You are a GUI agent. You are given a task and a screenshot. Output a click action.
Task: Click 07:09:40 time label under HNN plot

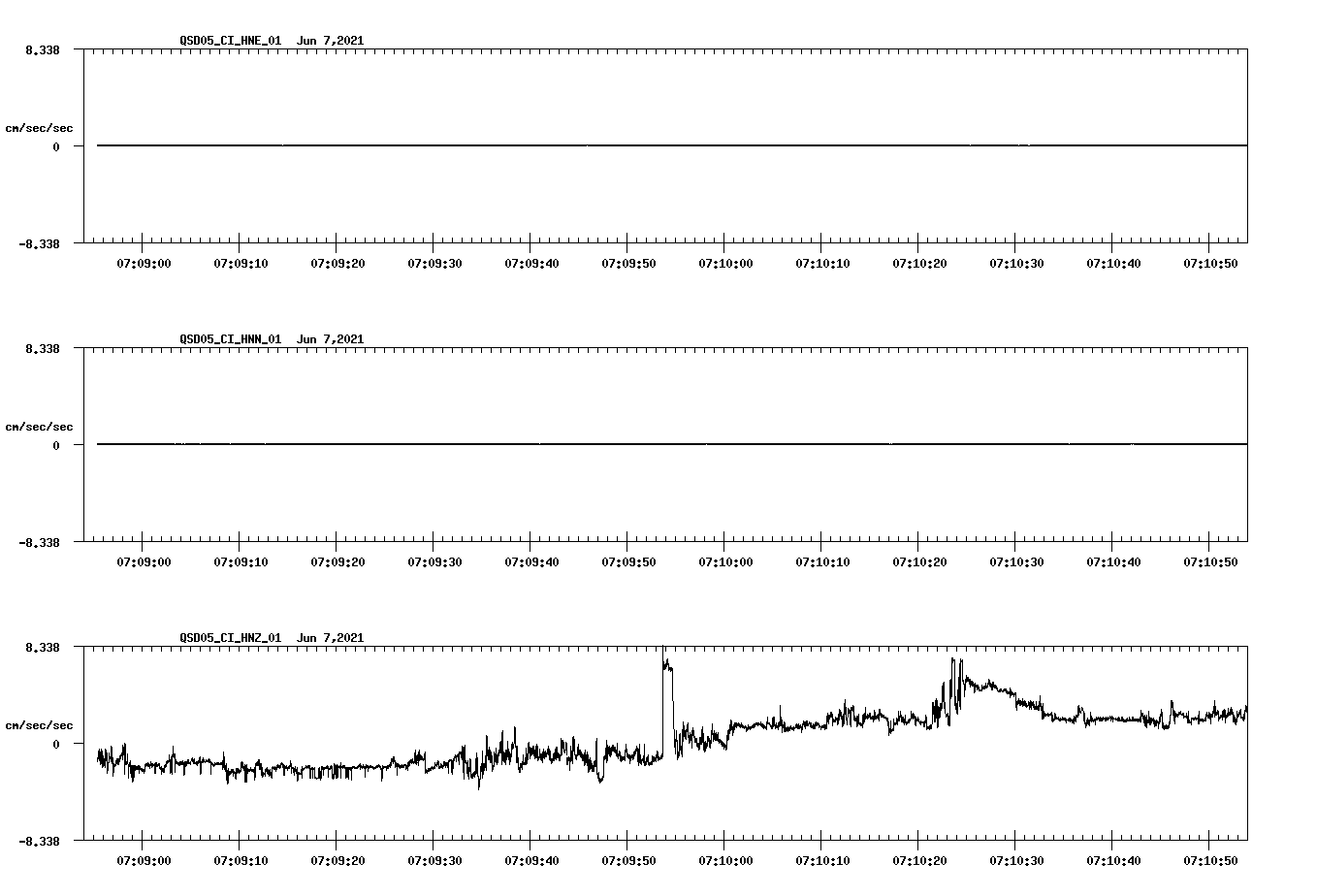click(531, 561)
